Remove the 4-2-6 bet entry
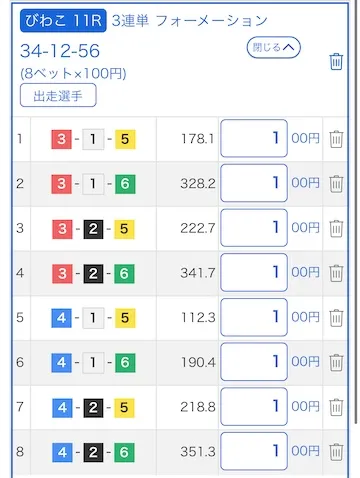The image size is (360, 478). click(336, 452)
